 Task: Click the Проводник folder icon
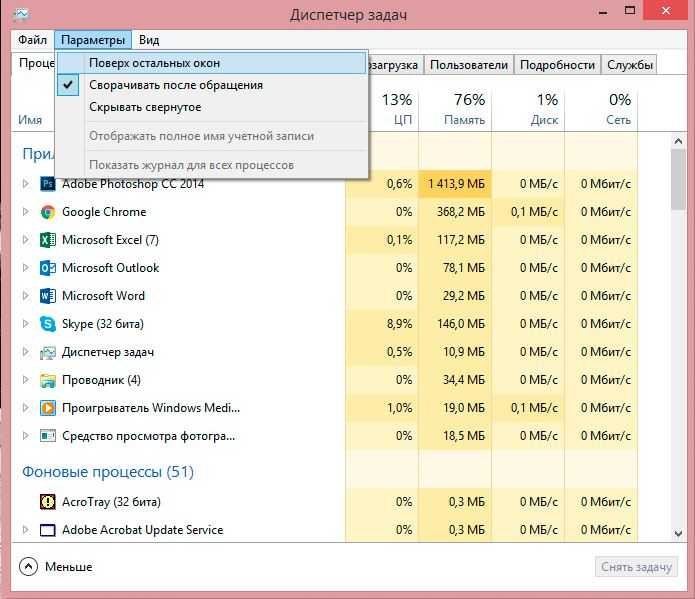[48, 380]
